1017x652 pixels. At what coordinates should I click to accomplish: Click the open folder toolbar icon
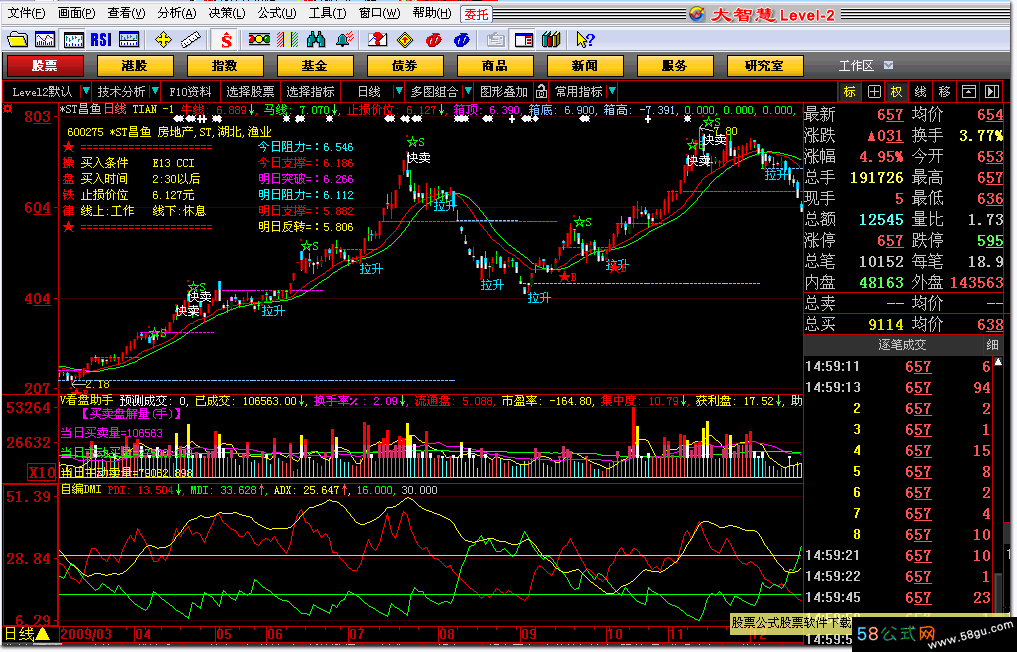18,40
